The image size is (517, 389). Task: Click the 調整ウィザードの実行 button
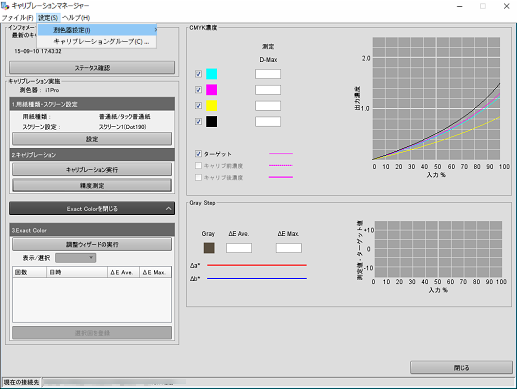click(92, 244)
